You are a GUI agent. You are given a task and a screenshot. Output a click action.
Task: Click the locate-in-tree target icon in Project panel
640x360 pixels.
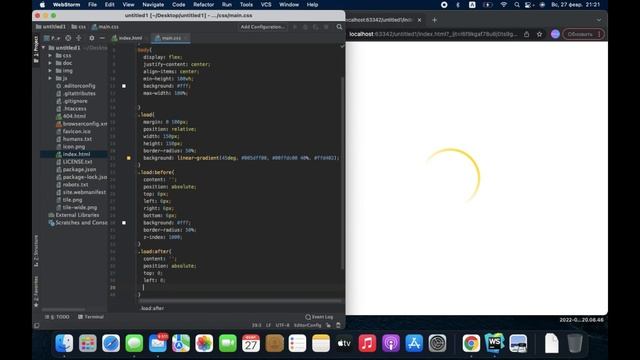point(68,38)
